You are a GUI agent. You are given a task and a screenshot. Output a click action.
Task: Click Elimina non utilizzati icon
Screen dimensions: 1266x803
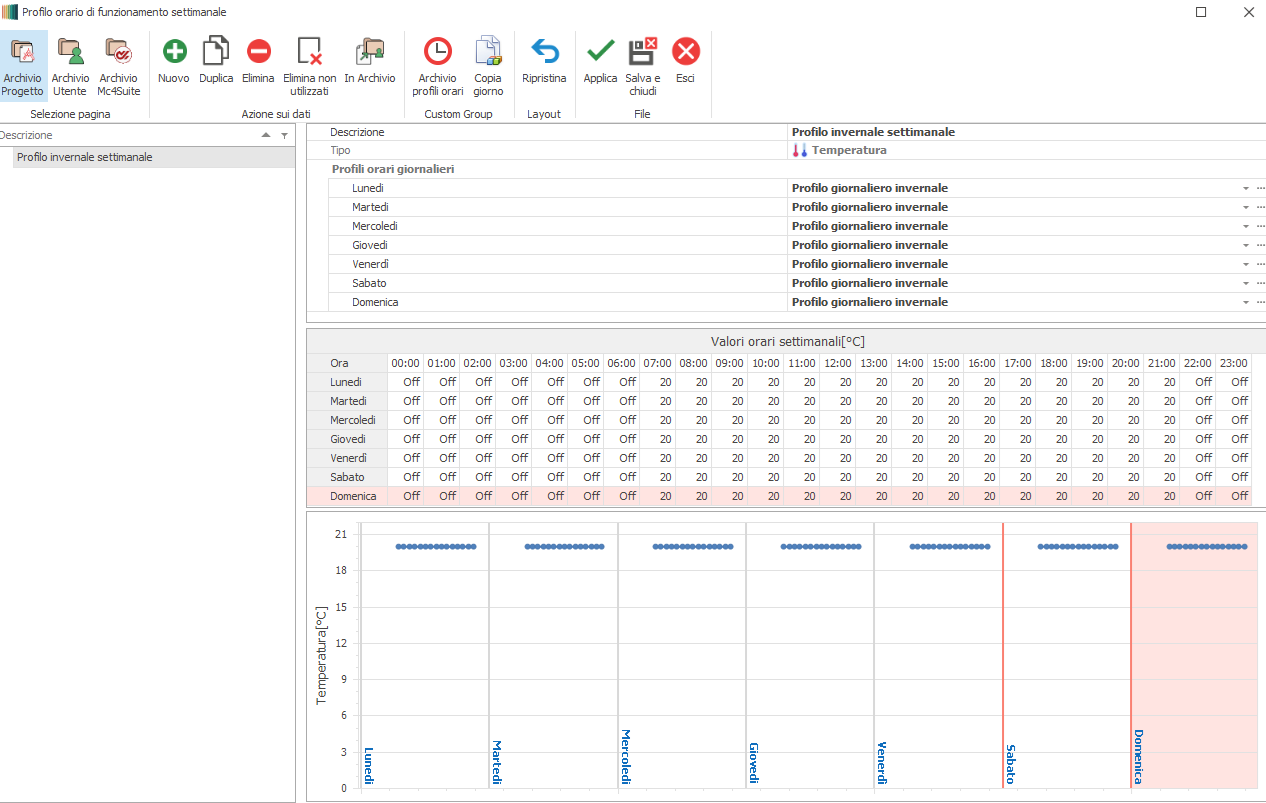click(x=309, y=52)
